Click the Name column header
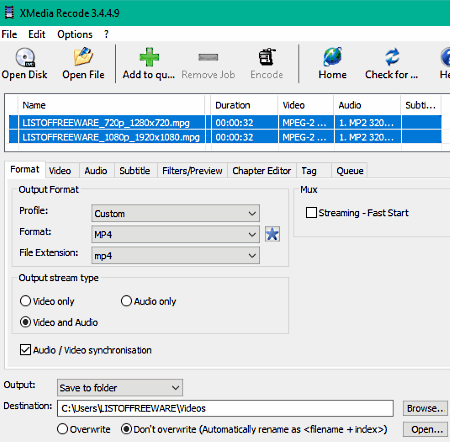Image resolution: width=450 pixels, height=442 pixels. click(112, 105)
